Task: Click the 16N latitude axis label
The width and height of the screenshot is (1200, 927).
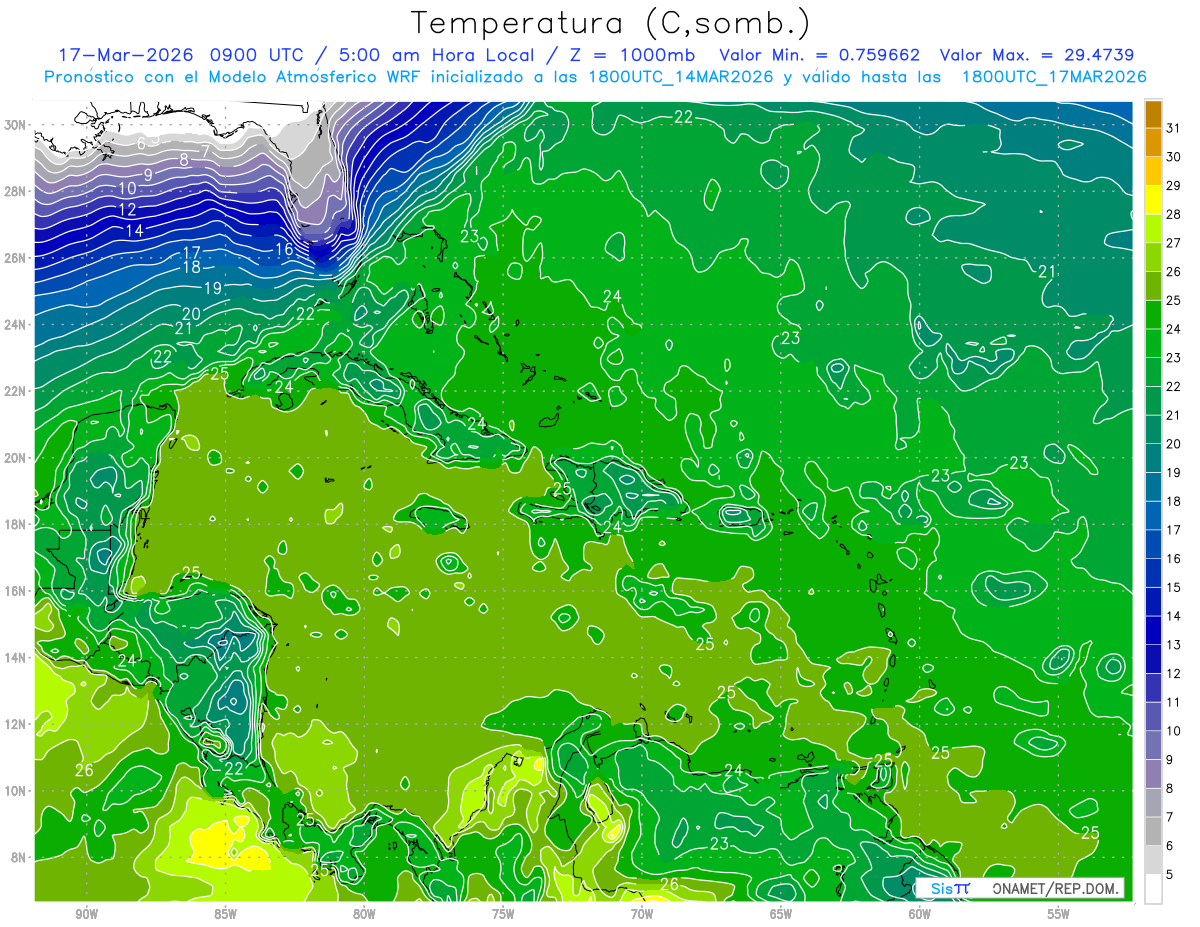Action: [x=17, y=591]
